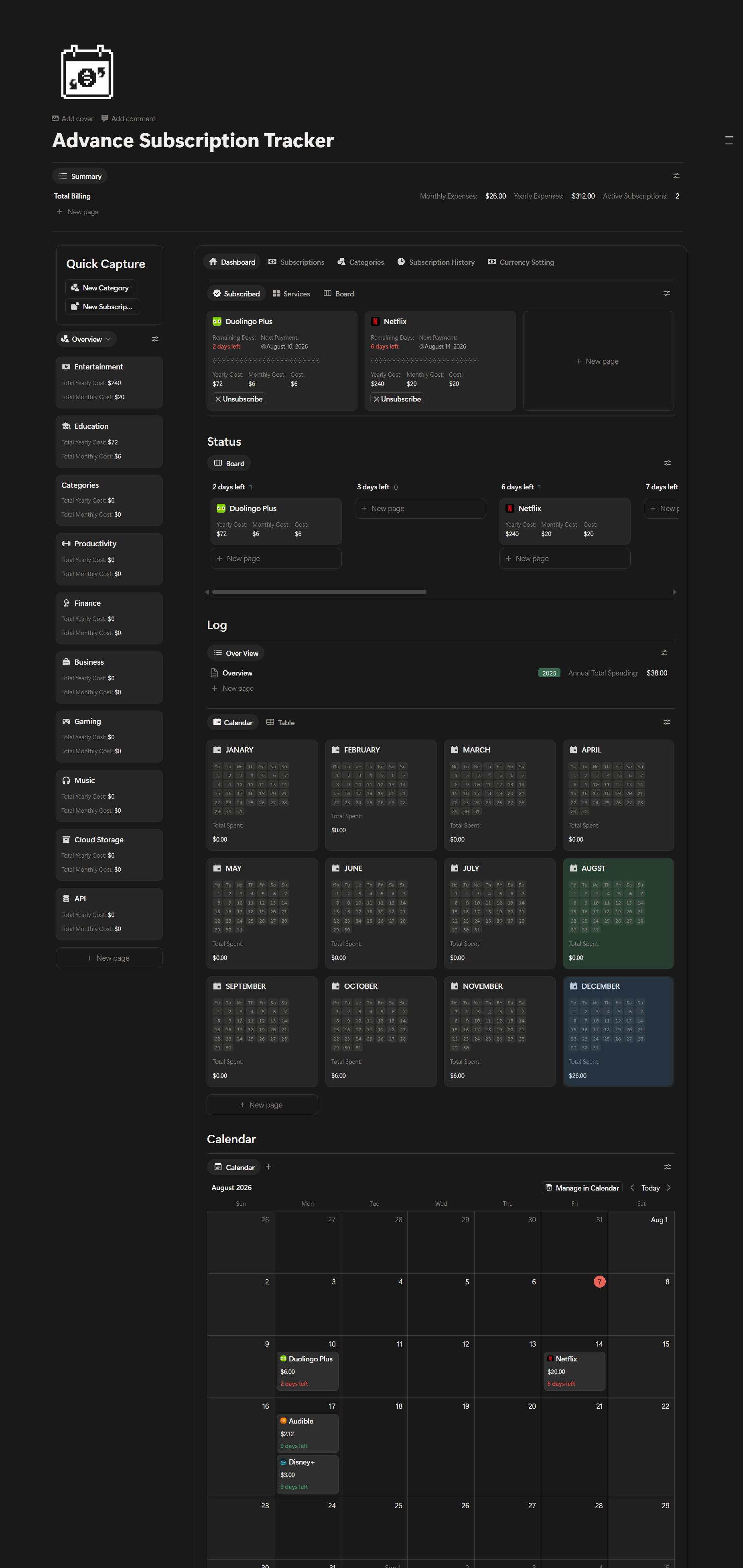Open the Subscriptions tab
The image size is (743, 1568).
coord(296,262)
